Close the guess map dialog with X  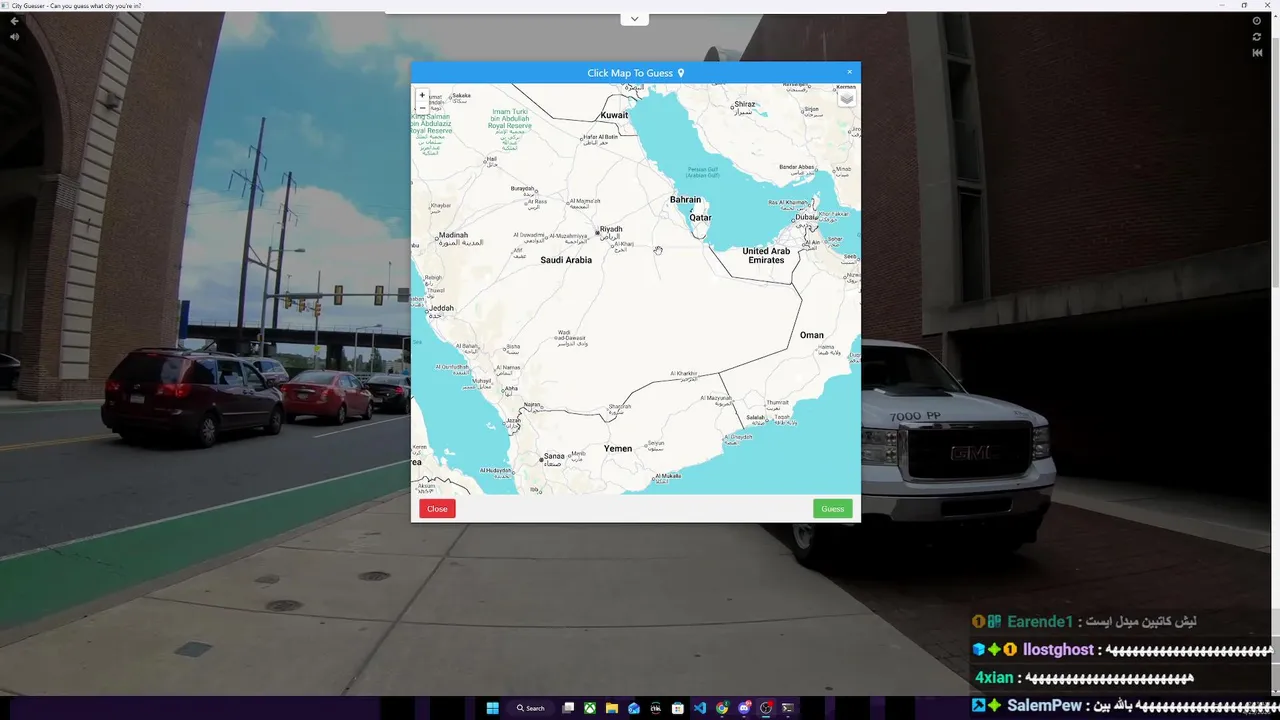pos(850,72)
